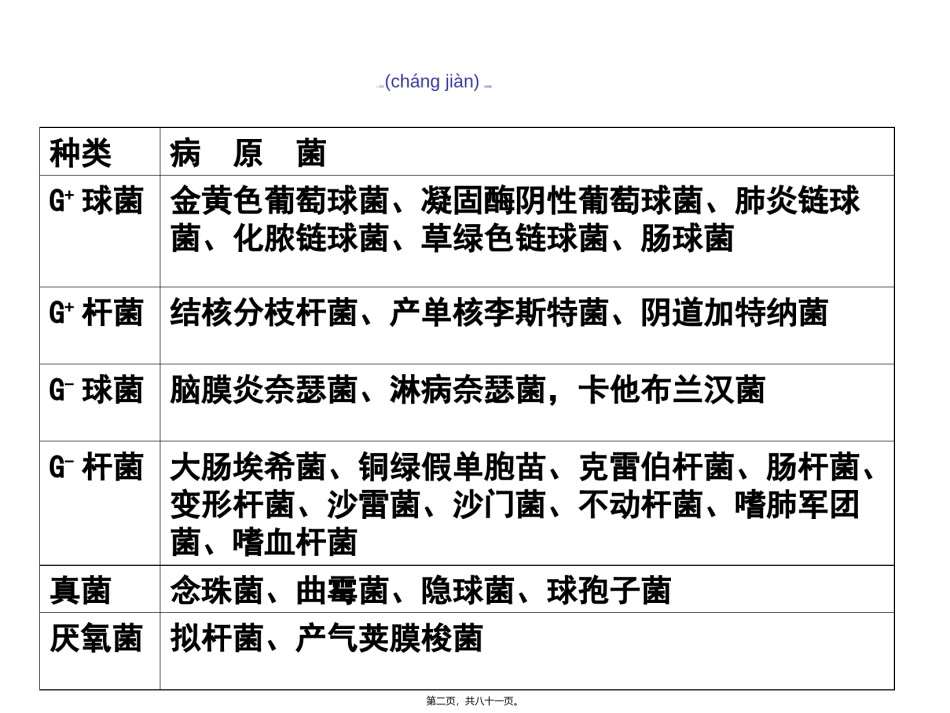Click the '厌氧菌' row label
This screenshot has height=713, width=950.
pos(96,638)
